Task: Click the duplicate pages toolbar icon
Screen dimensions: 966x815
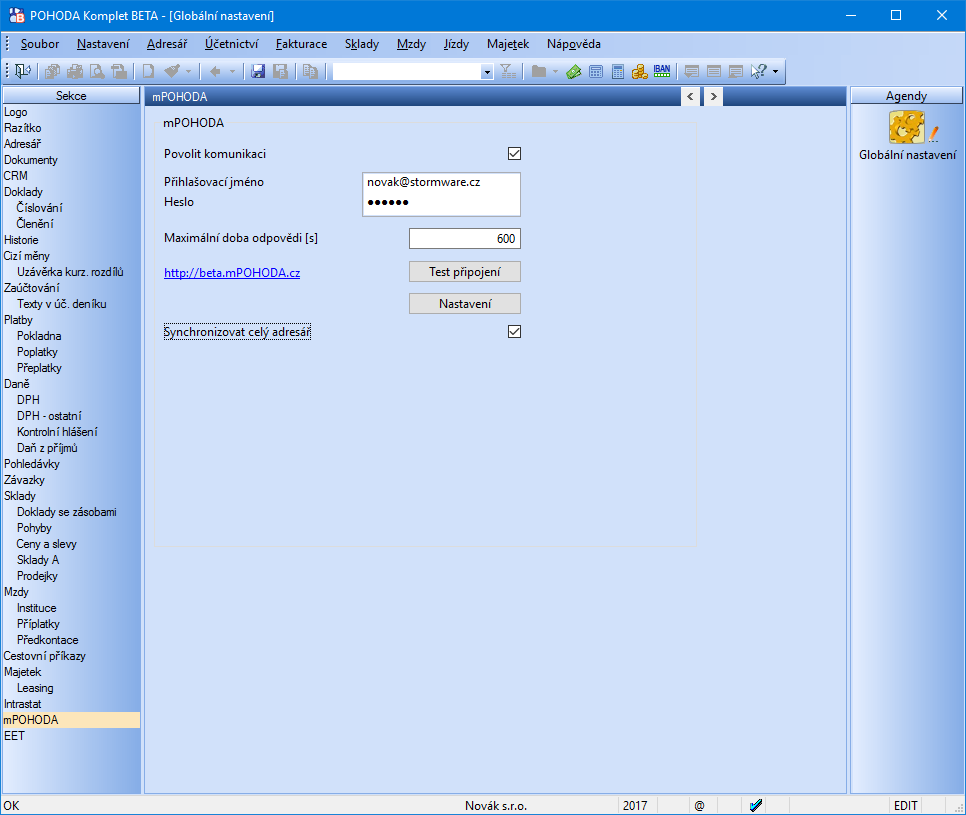Action: pos(310,71)
